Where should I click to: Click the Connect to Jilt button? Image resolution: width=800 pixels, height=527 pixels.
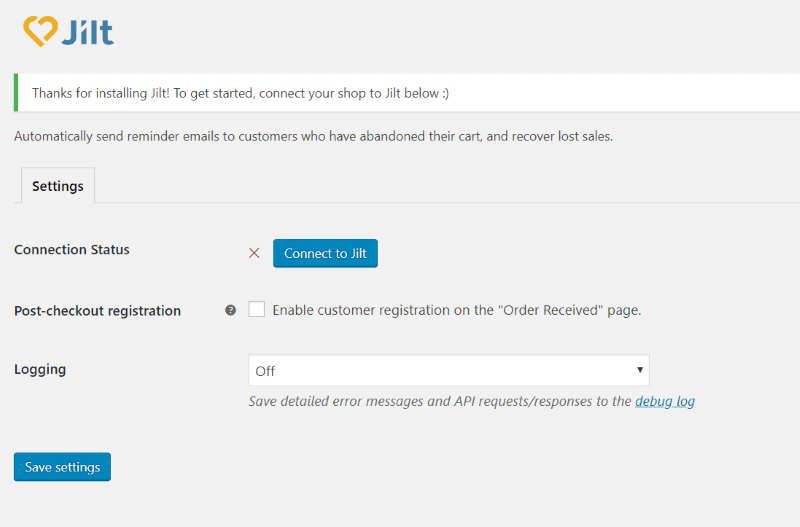326,253
